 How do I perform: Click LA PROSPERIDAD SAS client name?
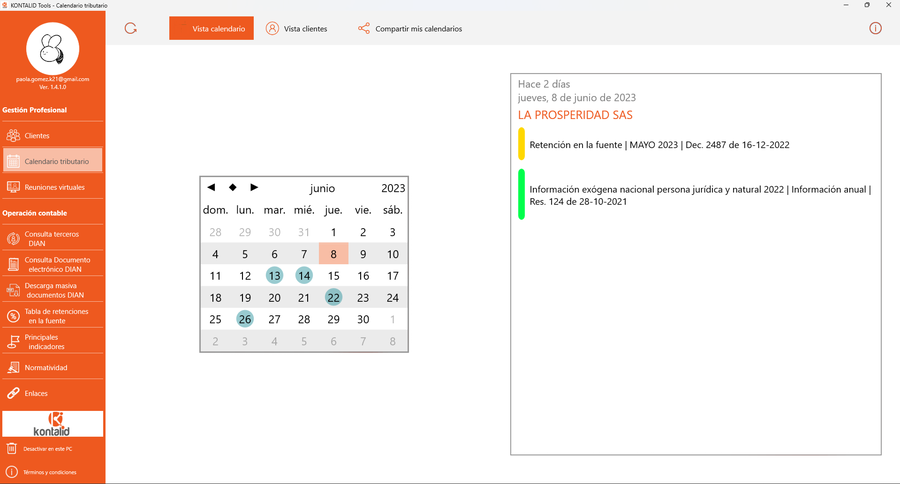pos(575,115)
